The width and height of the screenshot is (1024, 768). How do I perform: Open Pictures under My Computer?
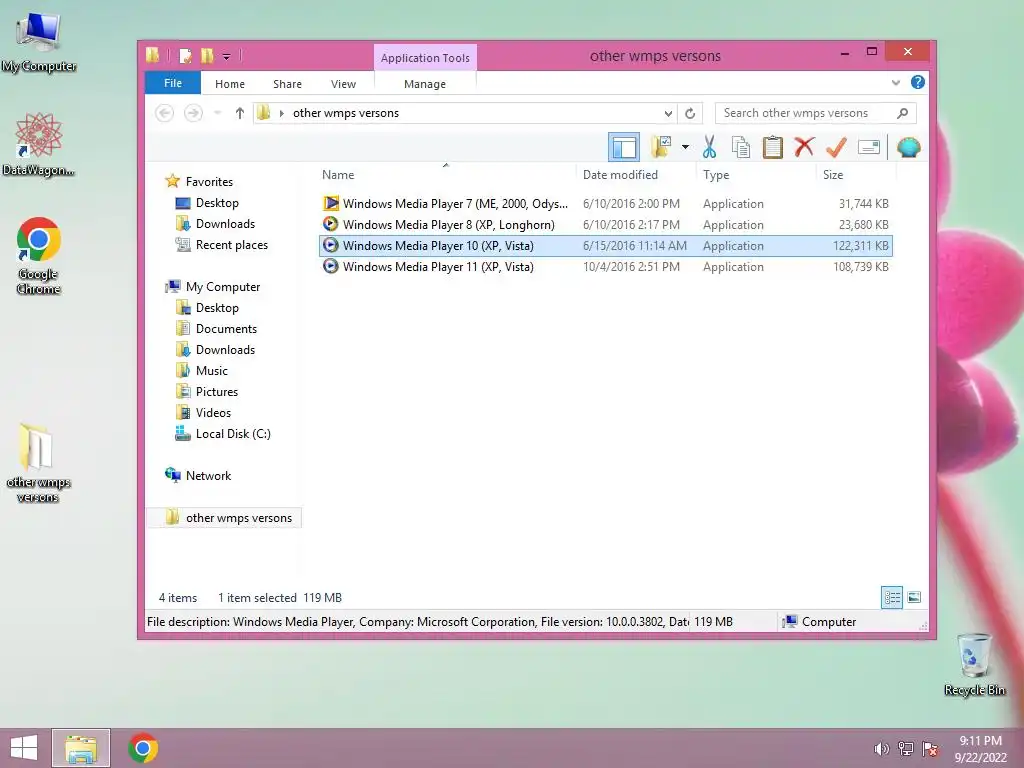(x=206, y=392)
